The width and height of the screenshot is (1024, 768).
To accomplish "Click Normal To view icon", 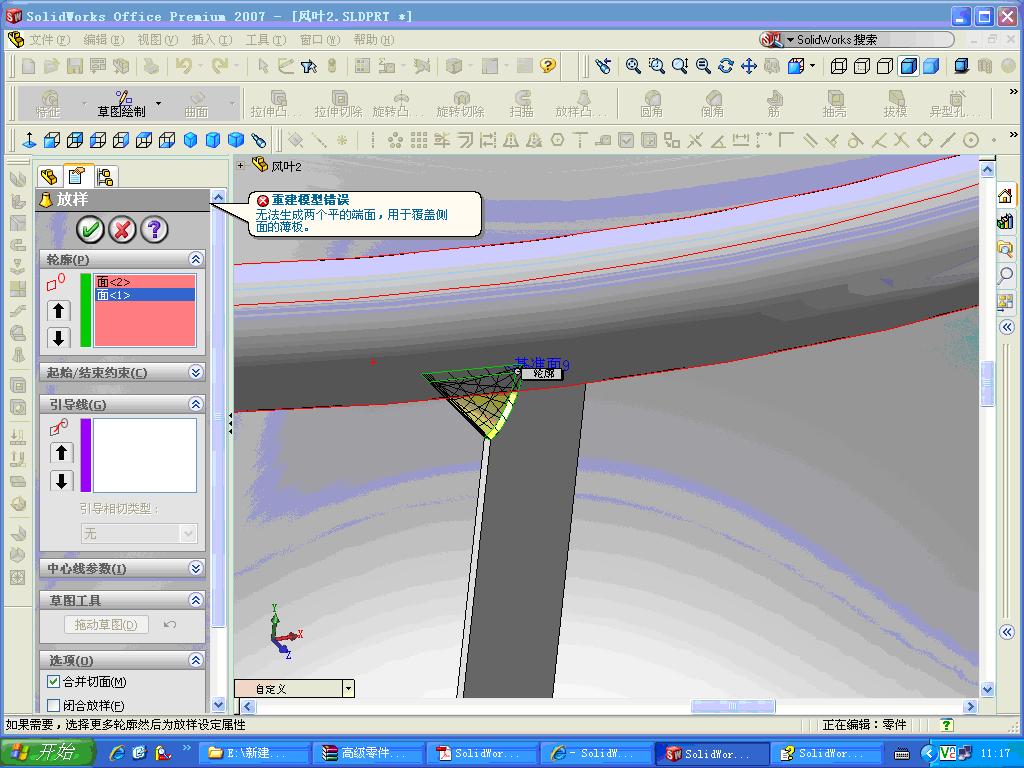I will tap(29, 140).
